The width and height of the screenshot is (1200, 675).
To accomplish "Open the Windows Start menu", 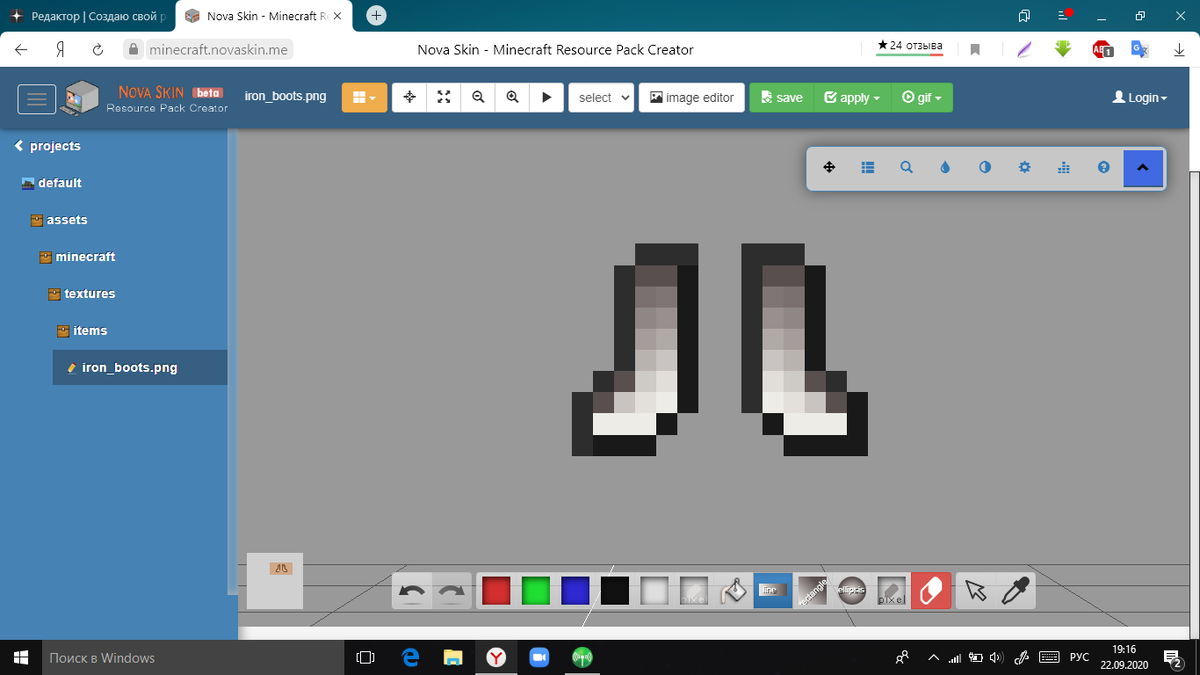I will pyautogui.click(x=20, y=658).
